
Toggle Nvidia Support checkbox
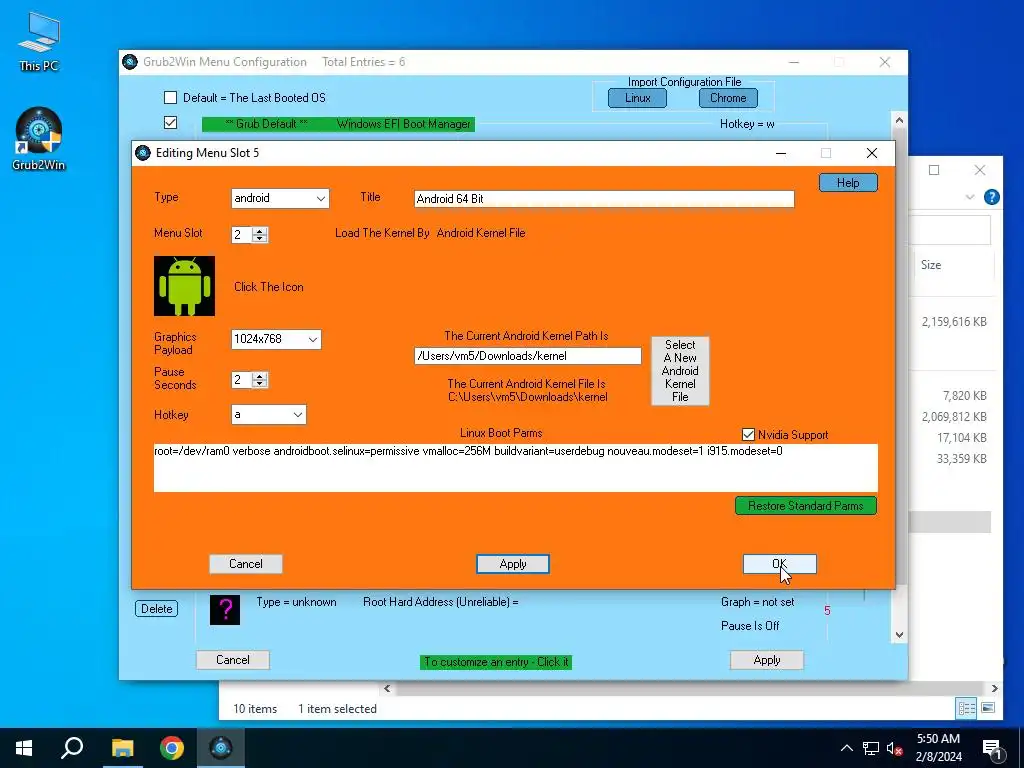pyautogui.click(x=748, y=435)
